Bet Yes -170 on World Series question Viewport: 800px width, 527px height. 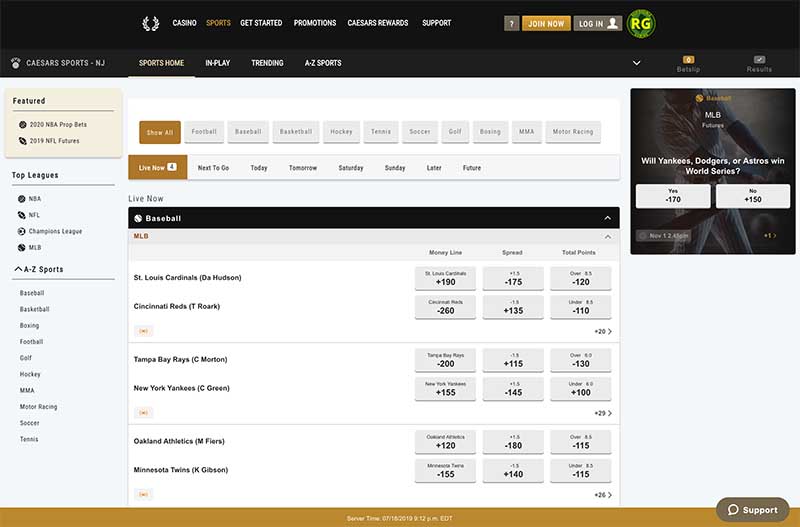click(x=673, y=196)
